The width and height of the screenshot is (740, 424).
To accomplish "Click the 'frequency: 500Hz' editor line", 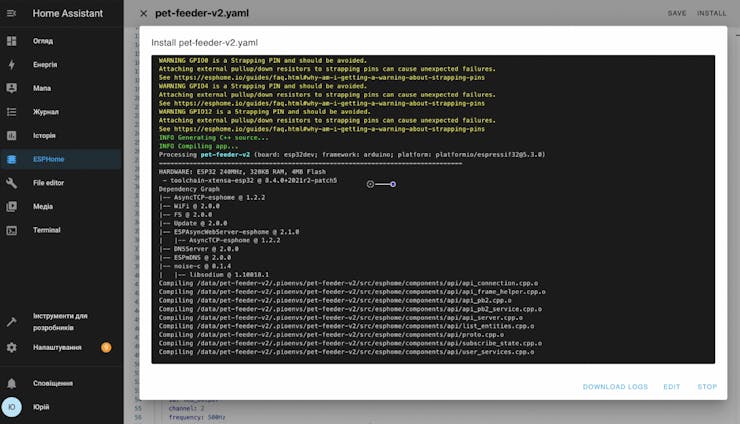I will click(197, 417).
